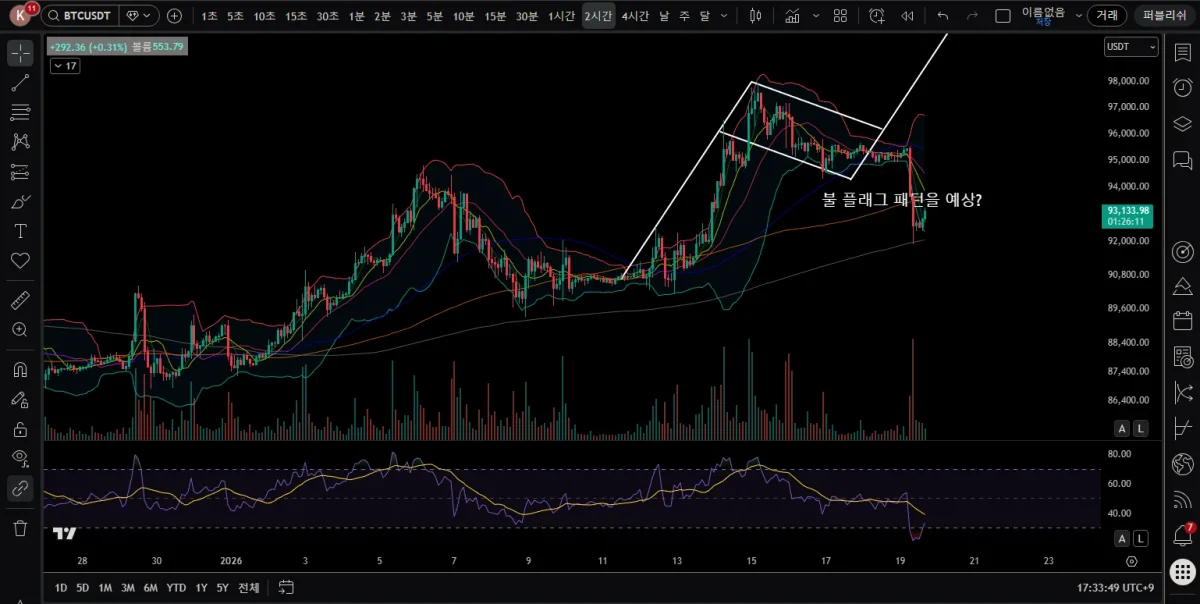Select the brush drawing tool
The height and width of the screenshot is (604, 1200).
pos(20,201)
